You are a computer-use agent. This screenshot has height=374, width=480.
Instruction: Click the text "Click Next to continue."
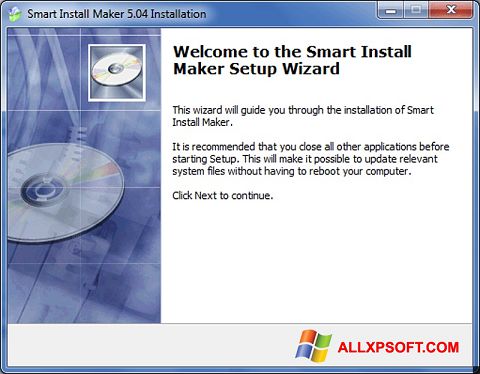point(223,195)
